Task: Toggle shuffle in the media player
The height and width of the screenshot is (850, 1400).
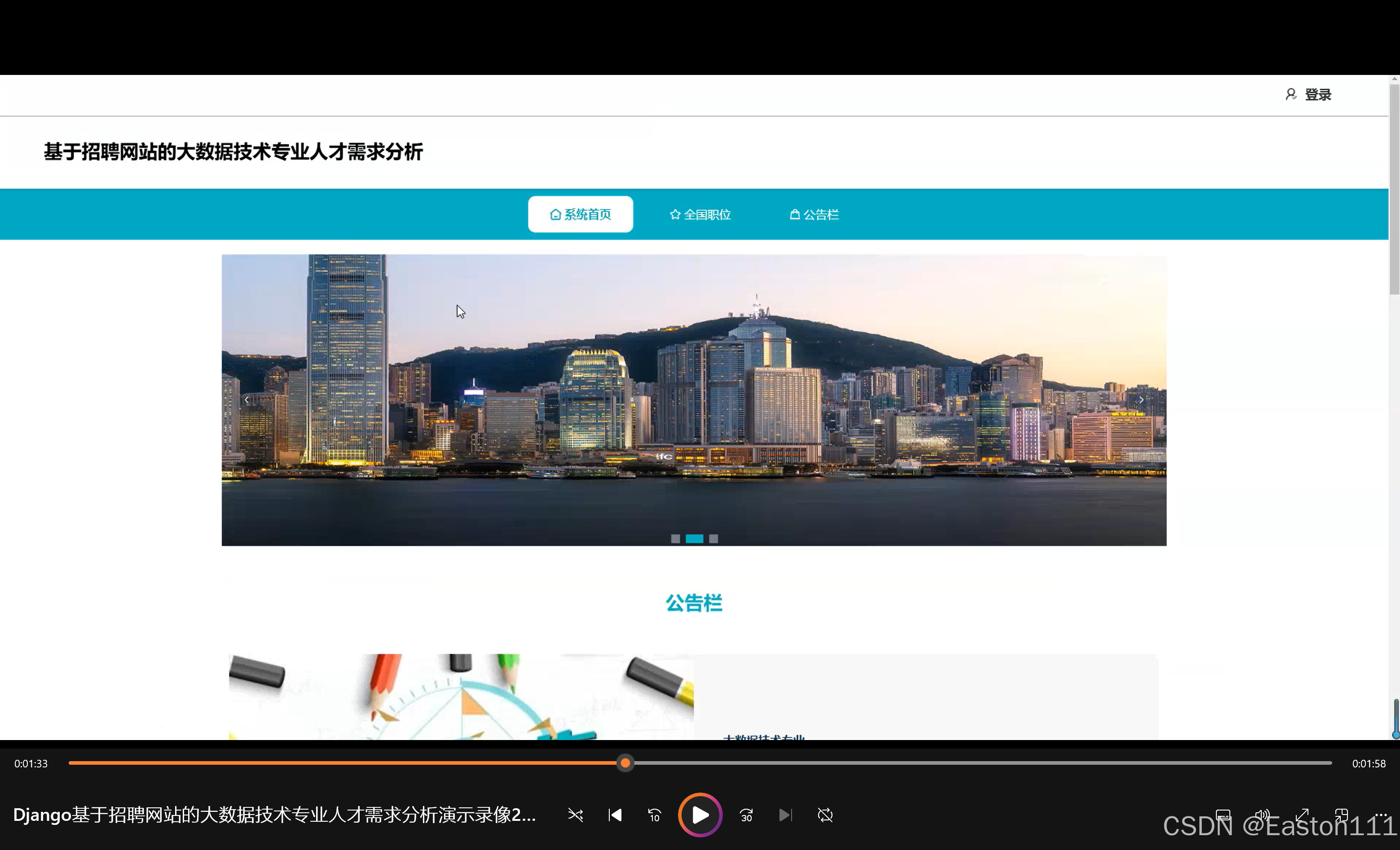Action: point(575,815)
